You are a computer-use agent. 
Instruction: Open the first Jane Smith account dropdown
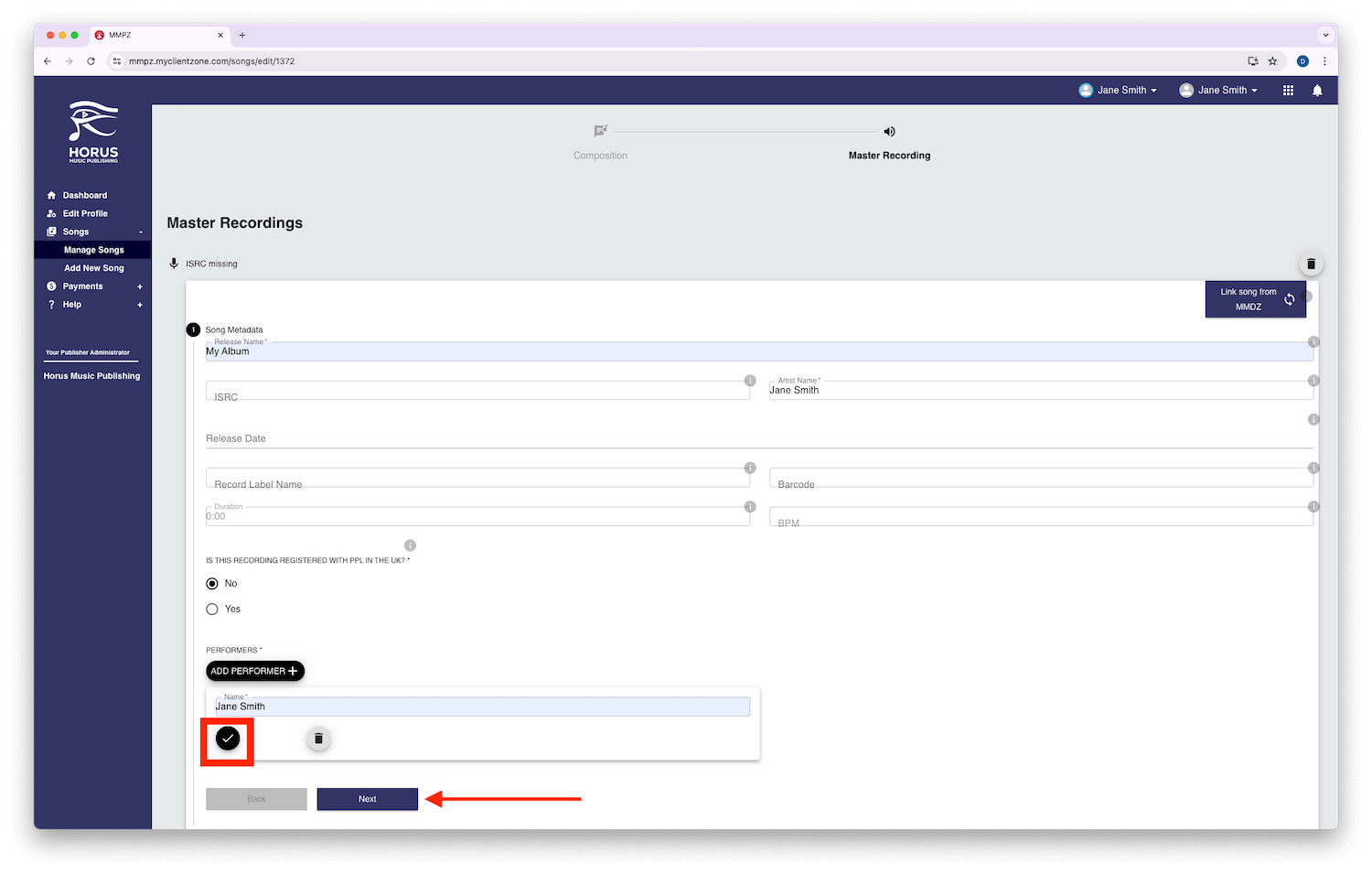point(1118,91)
